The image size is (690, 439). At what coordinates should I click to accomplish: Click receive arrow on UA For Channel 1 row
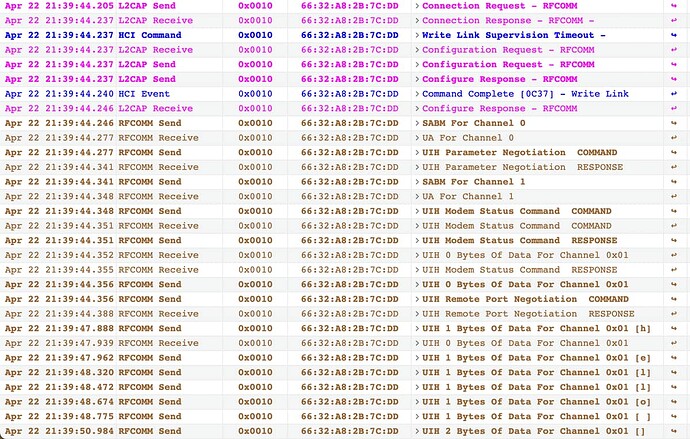[674, 196]
